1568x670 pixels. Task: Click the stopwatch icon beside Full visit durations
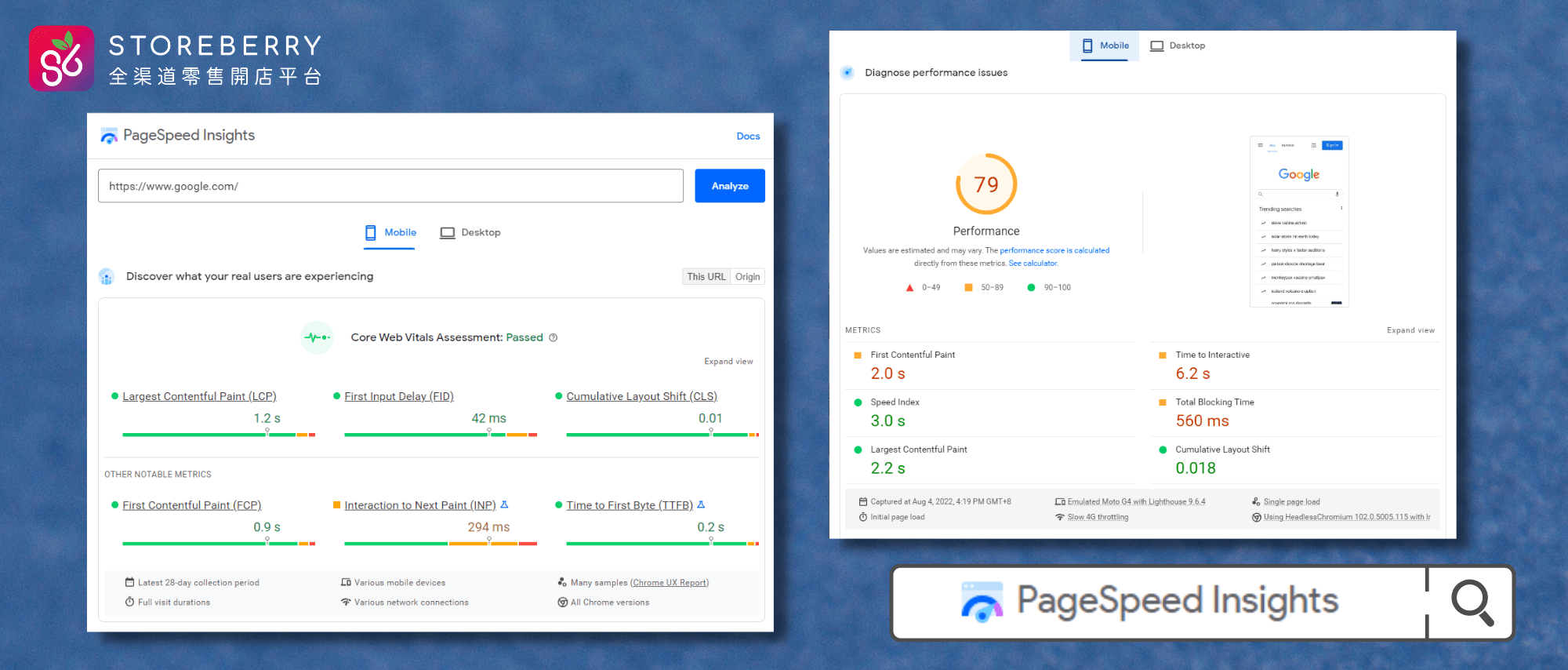pos(129,602)
